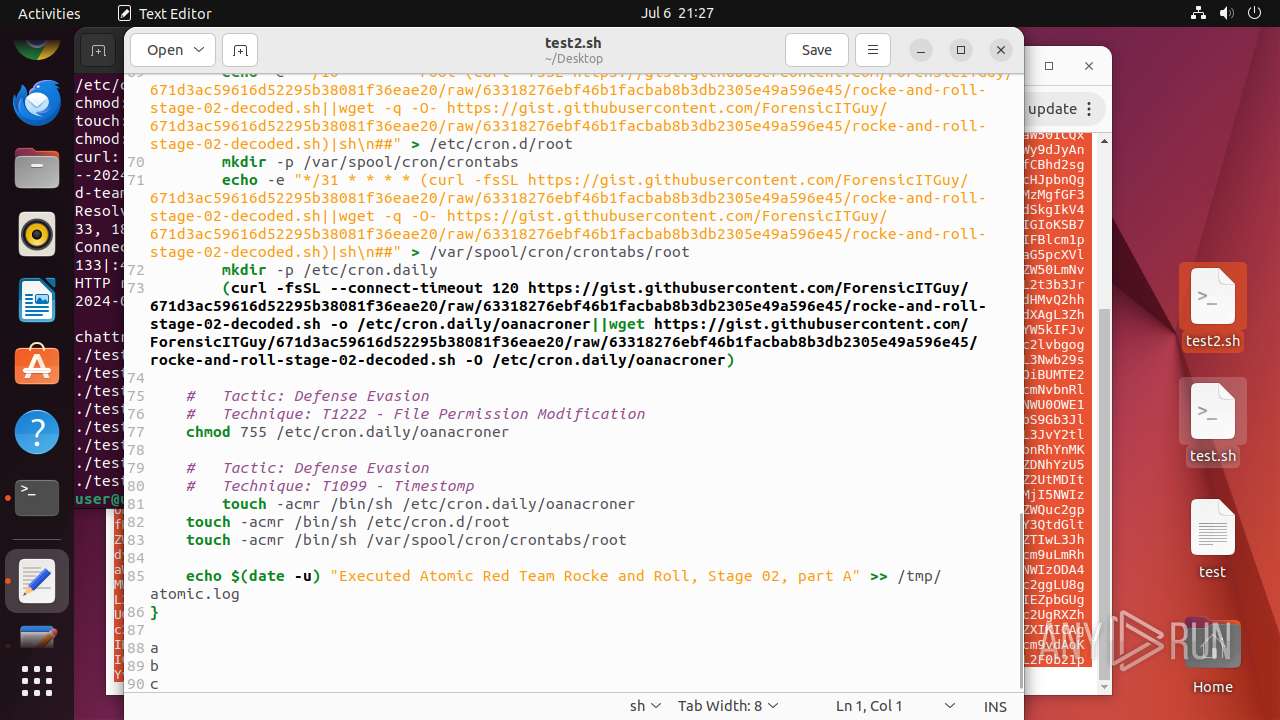This screenshot has width=1280, height=720.
Task: Click touch -acmr line for /etc/cron.d/root
Action: click(x=348, y=522)
